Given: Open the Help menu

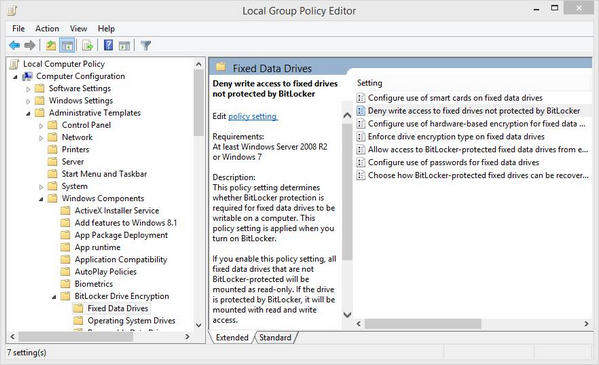Looking at the screenshot, I should coord(106,29).
